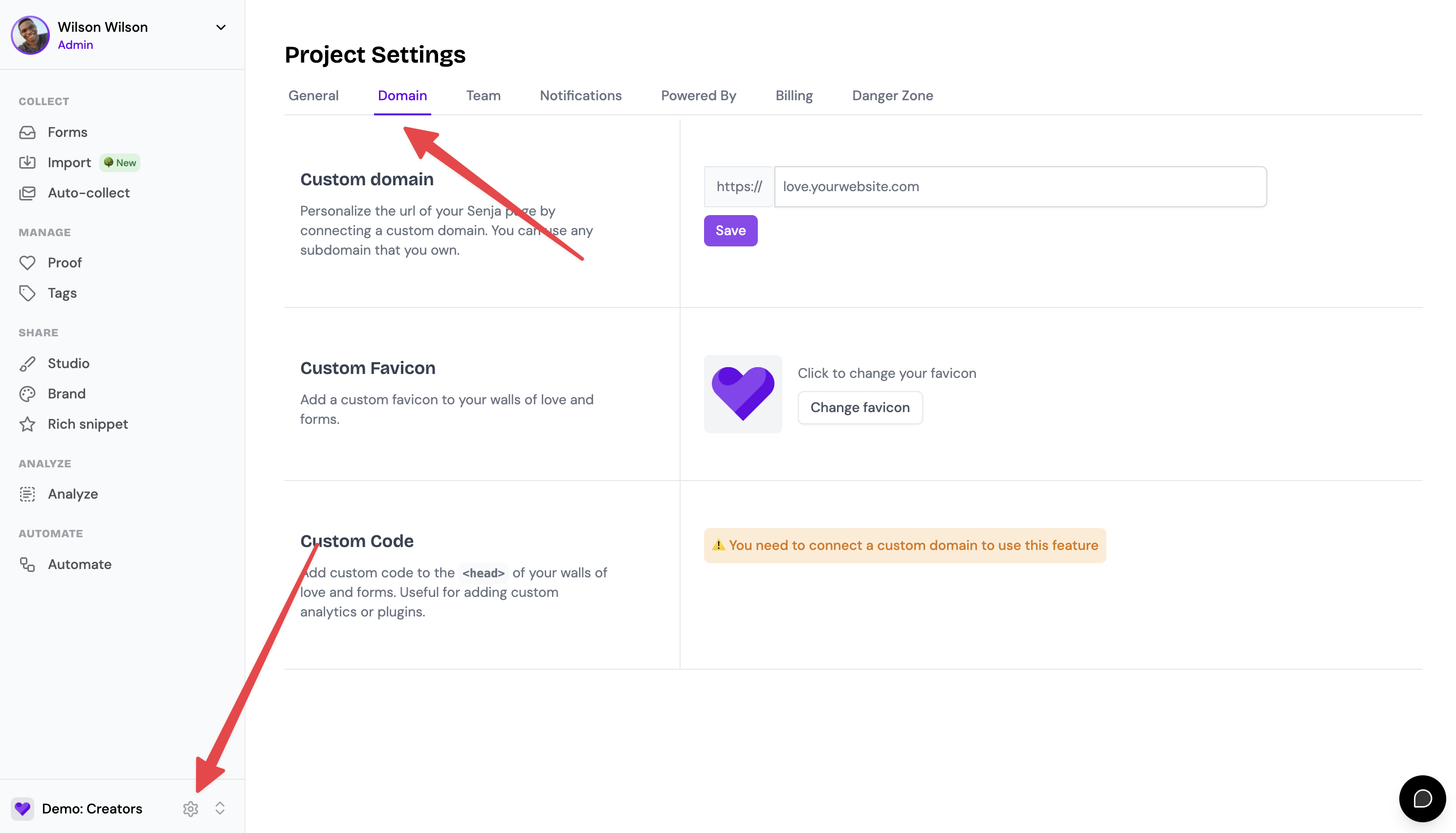The image size is (1456, 833).
Task: Go to the Billing tab
Action: pos(794,95)
